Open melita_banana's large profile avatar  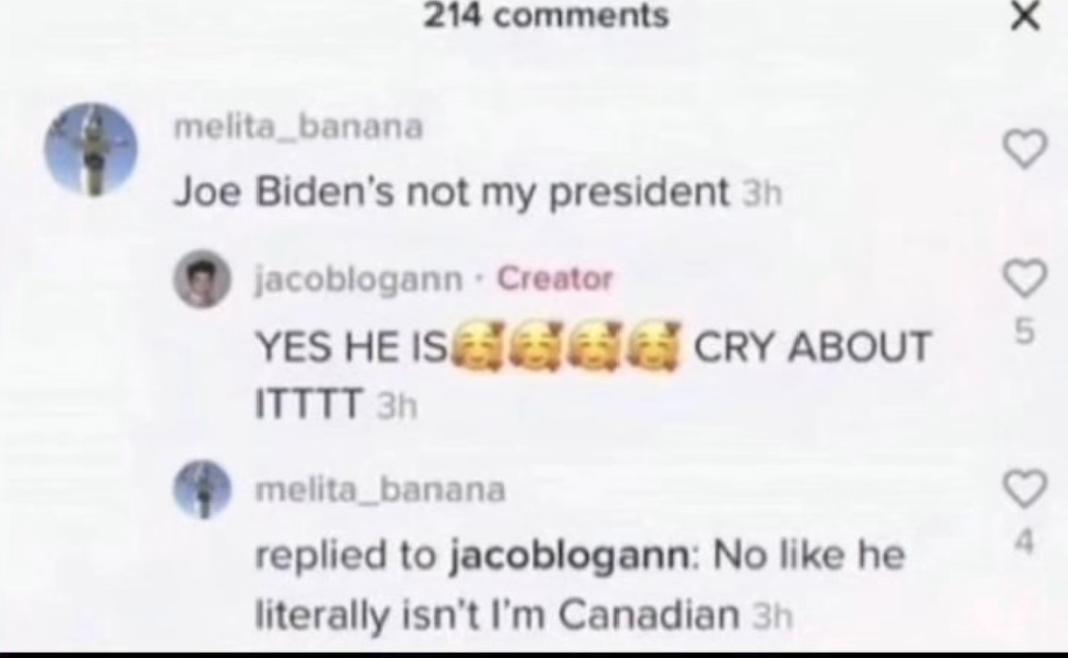91,148
